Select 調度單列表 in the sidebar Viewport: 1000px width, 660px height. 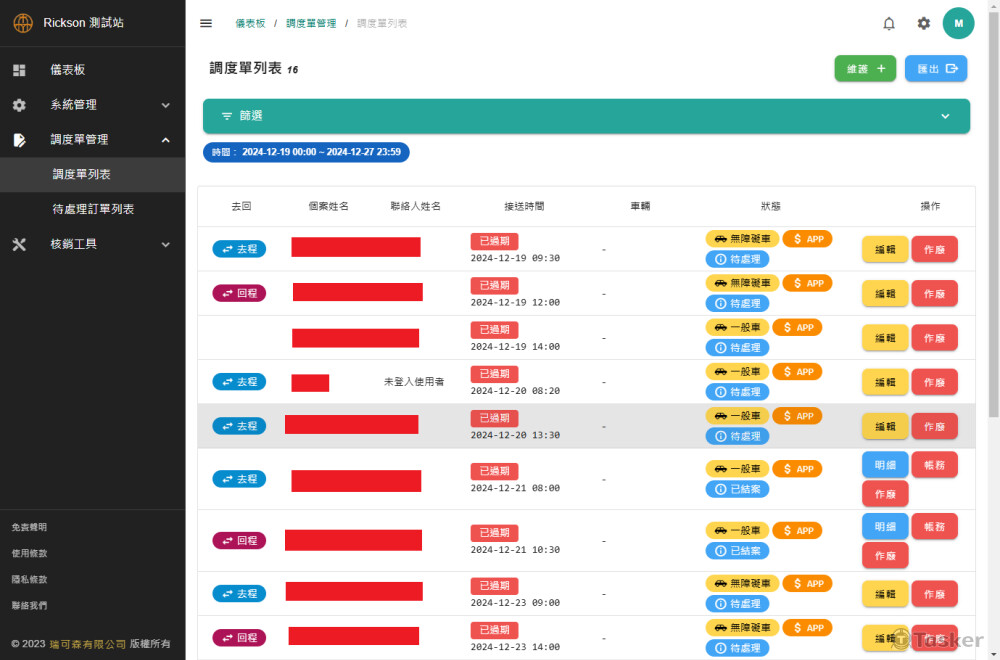click(x=82, y=174)
